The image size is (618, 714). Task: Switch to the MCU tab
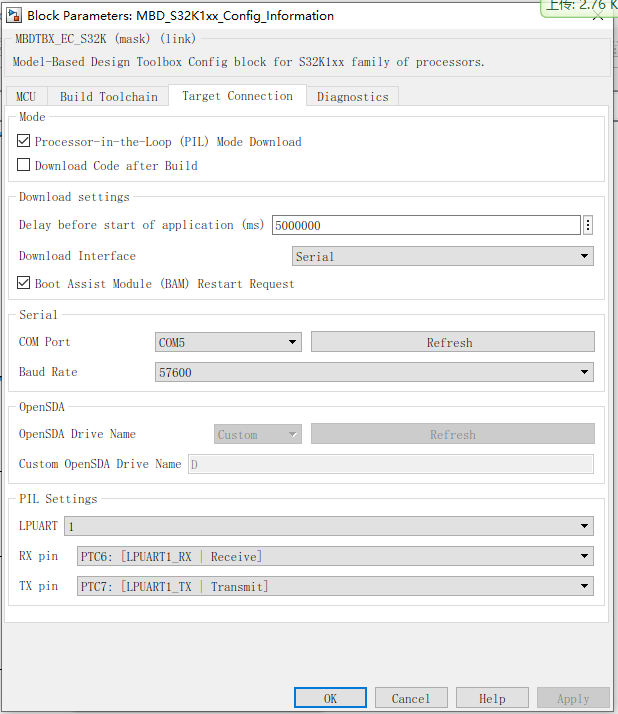pos(26,97)
